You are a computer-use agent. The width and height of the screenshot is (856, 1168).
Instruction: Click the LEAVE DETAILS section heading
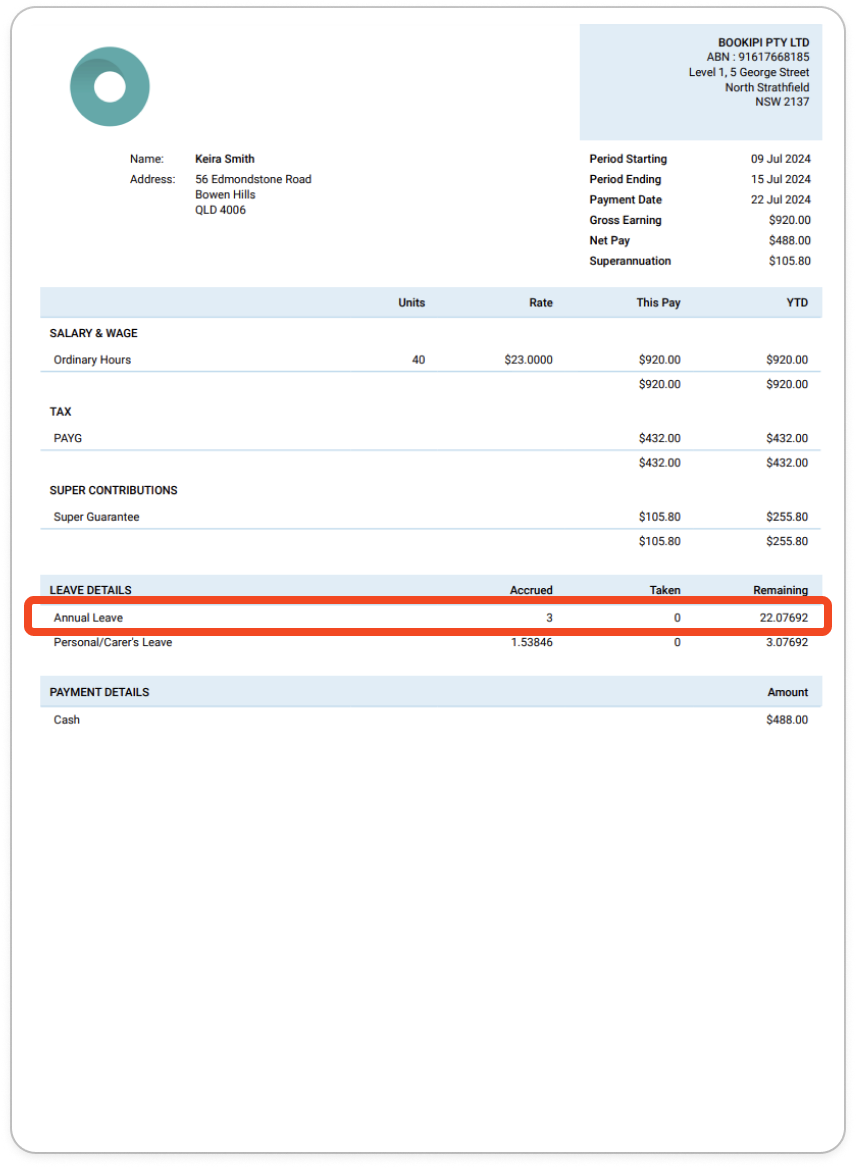[91, 590]
